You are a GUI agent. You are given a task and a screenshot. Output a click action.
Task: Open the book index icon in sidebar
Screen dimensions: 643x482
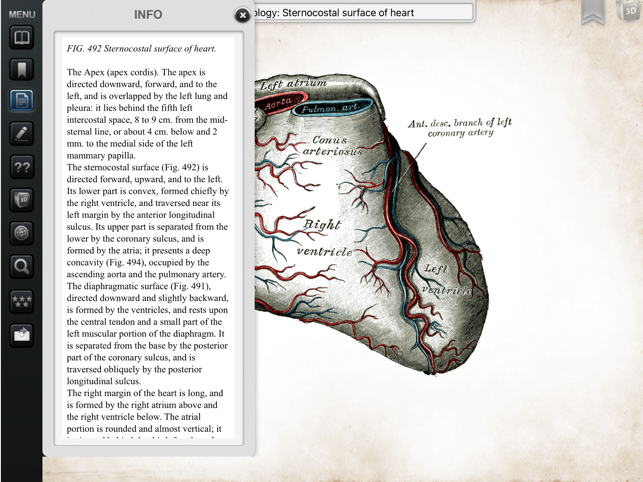[x=21, y=39]
